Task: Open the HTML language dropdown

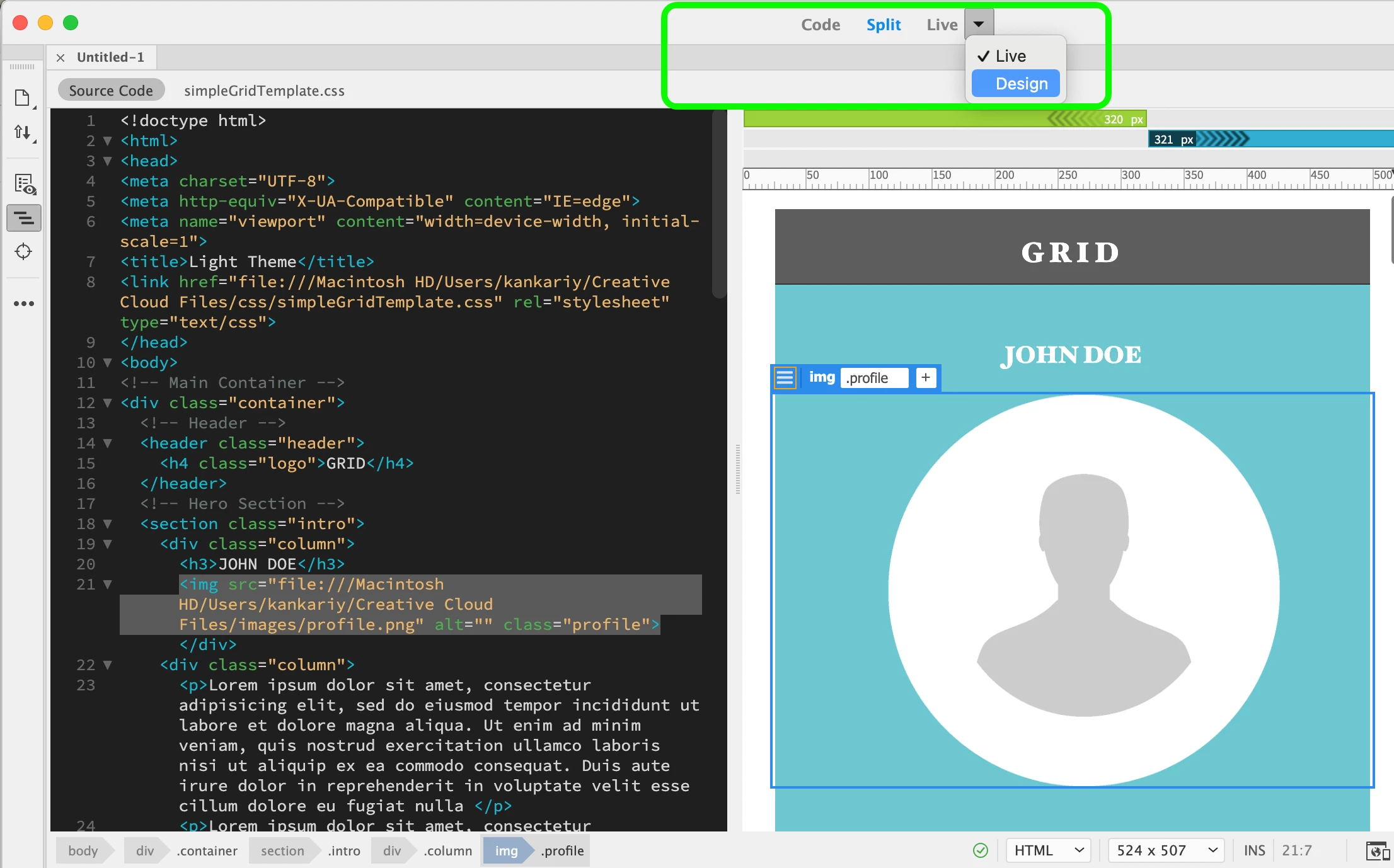Action: 1049,850
